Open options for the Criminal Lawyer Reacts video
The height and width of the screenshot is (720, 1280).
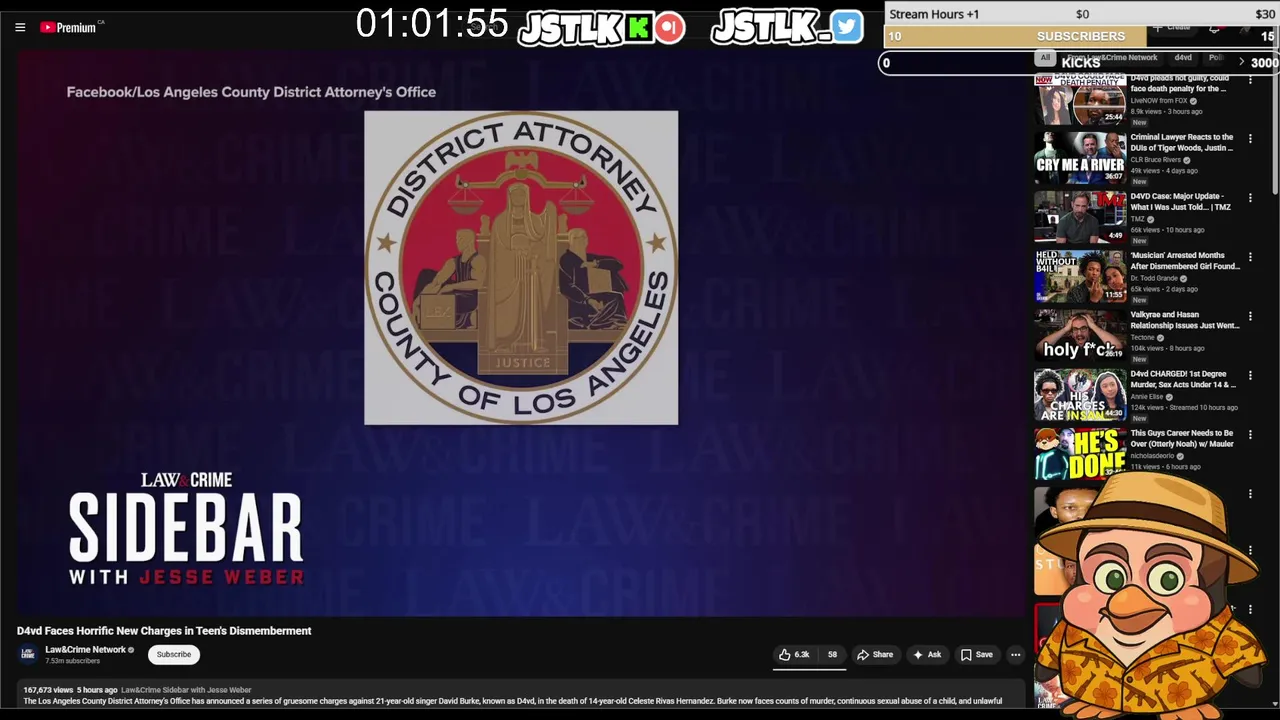(1250, 139)
